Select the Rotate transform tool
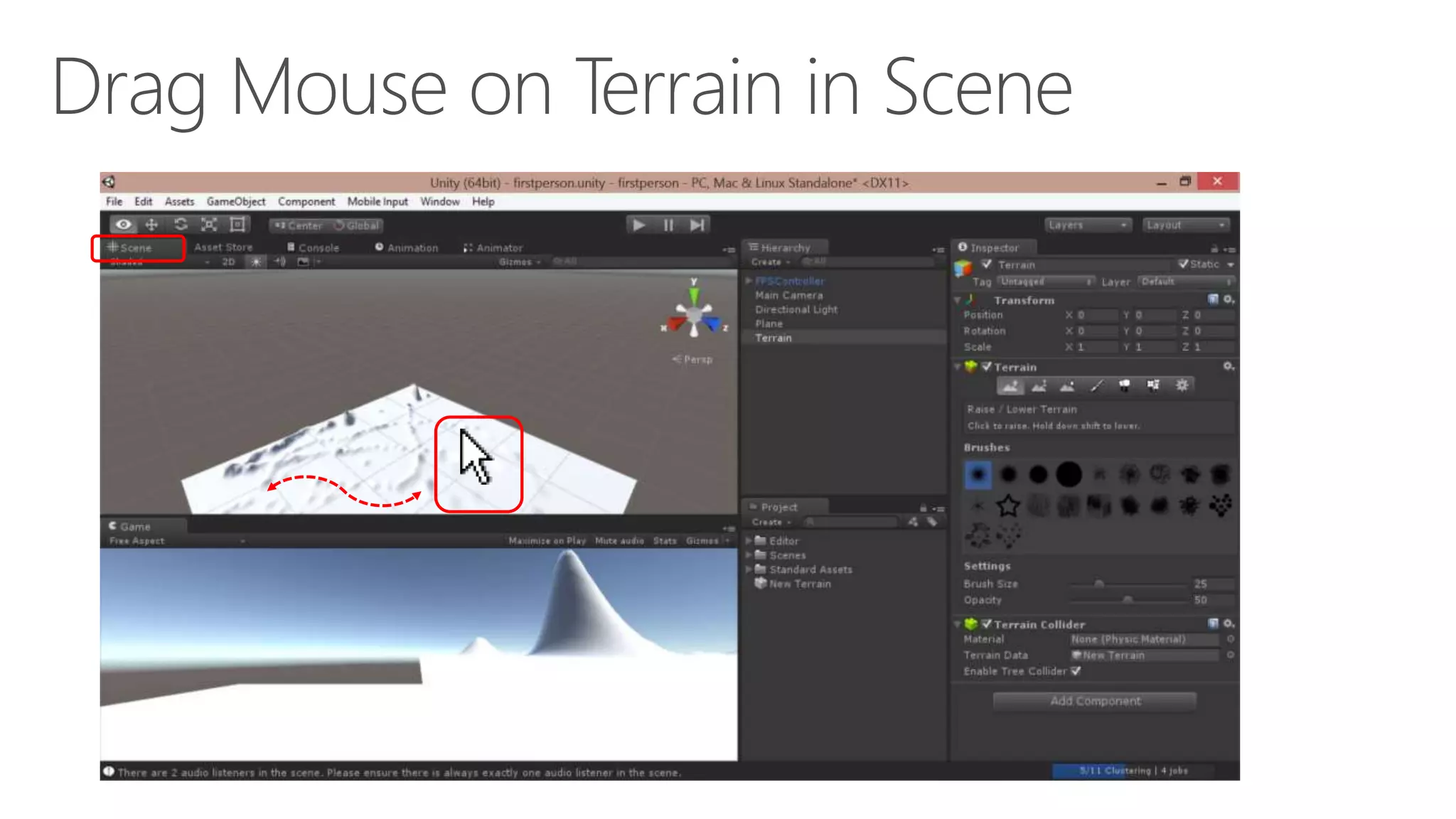Screen dimensions: 1456x819 point(181,225)
